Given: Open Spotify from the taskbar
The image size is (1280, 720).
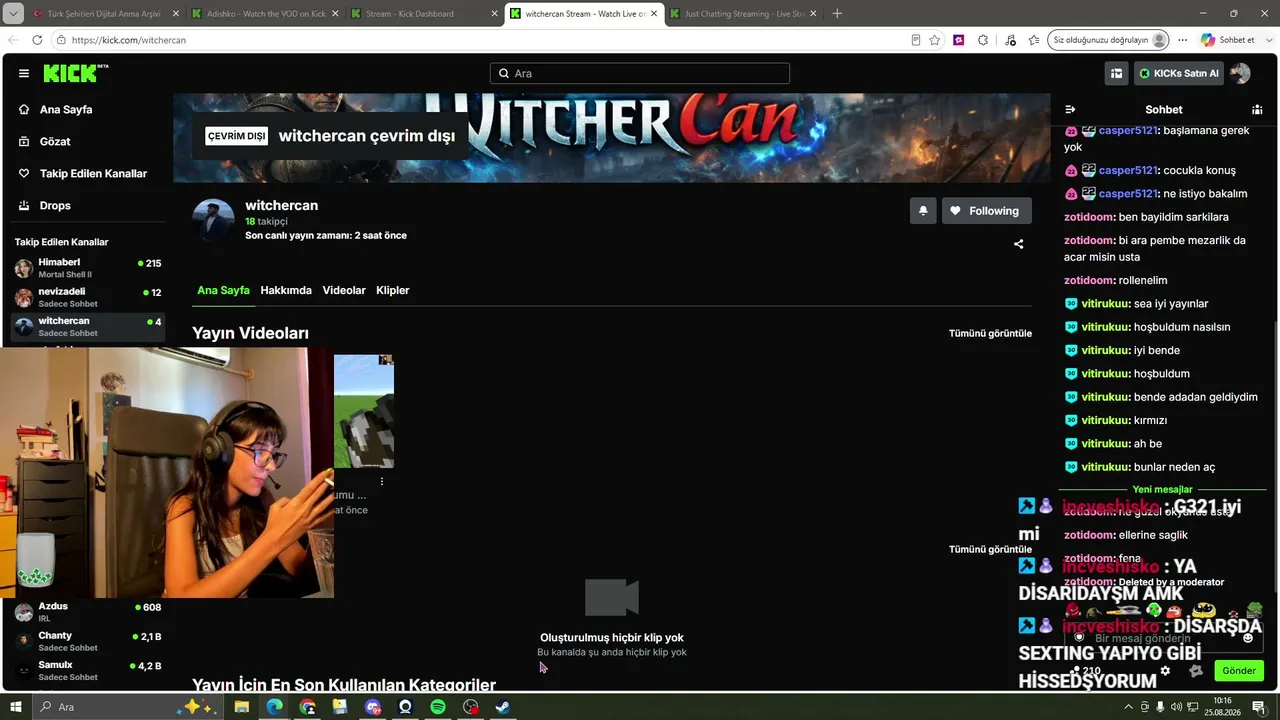Looking at the screenshot, I should coord(438,707).
